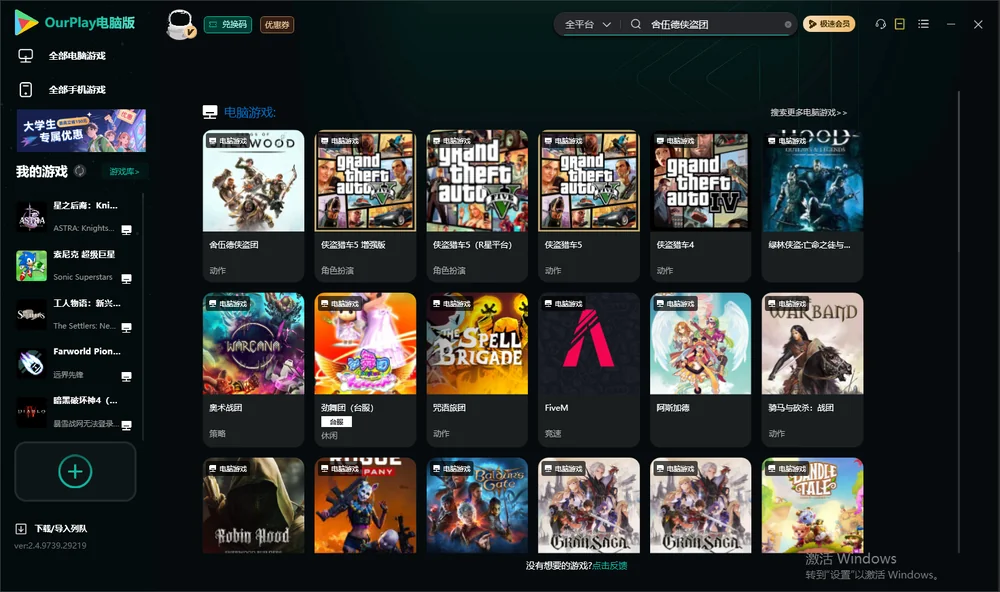Click the 电脑游戏 badge on the Warband cover
Viewport: 1000px width, 592px height.
(x=787, y=304)
